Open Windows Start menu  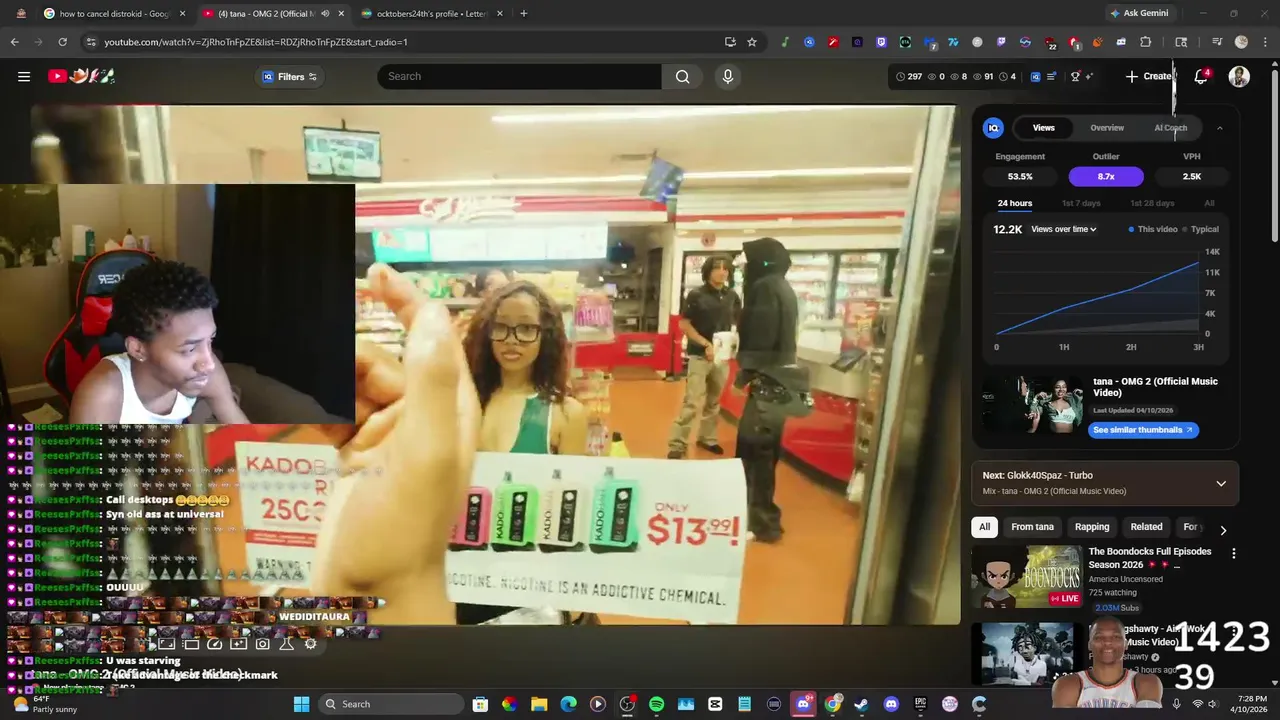(301, 704)
